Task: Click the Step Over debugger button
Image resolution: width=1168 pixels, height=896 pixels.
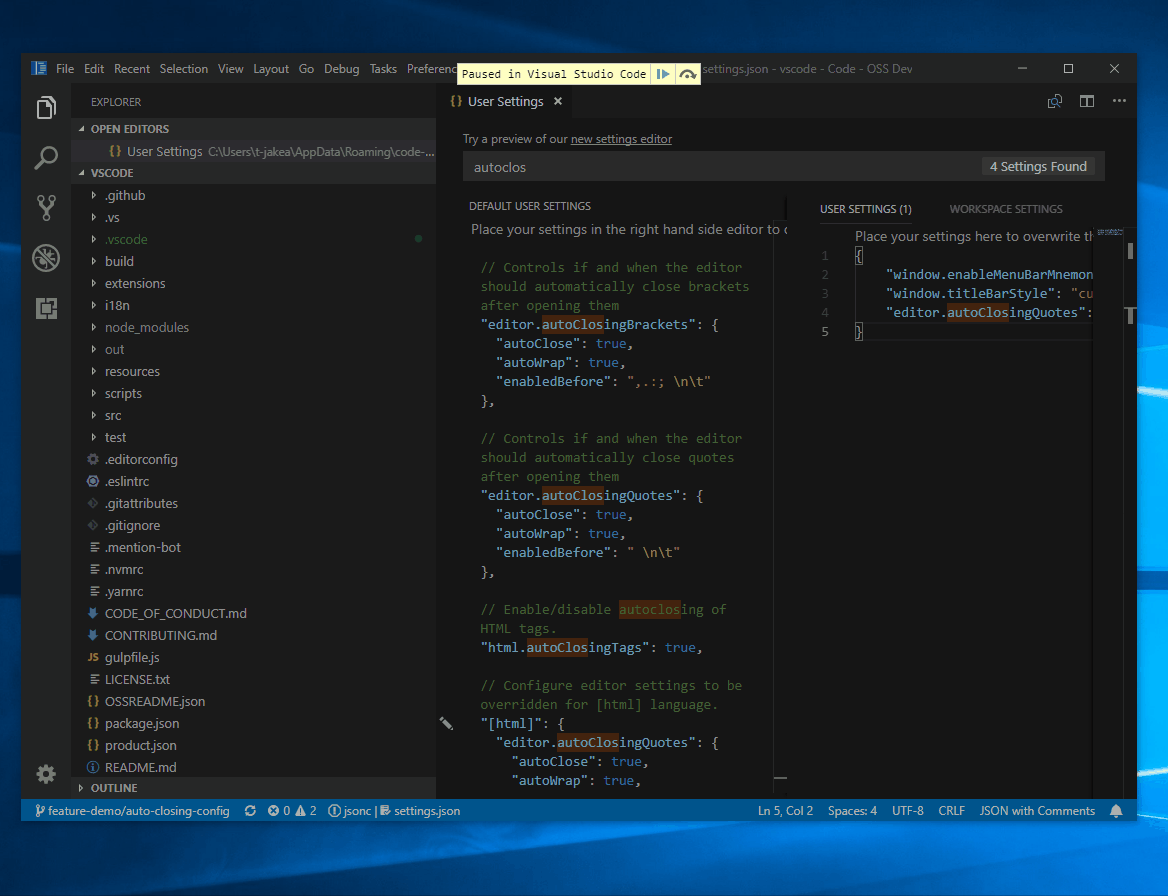Action: point(688,74)
